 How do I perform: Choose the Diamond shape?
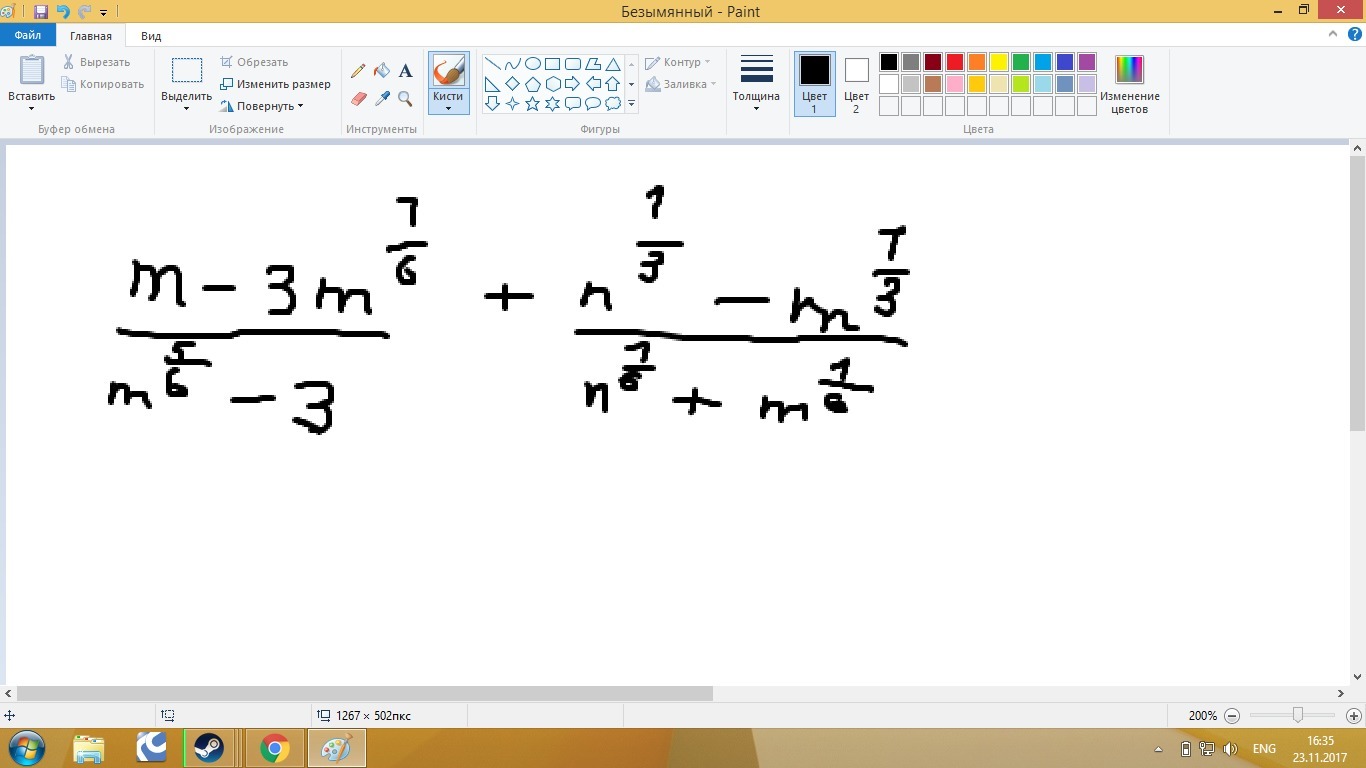click(512, 84)
